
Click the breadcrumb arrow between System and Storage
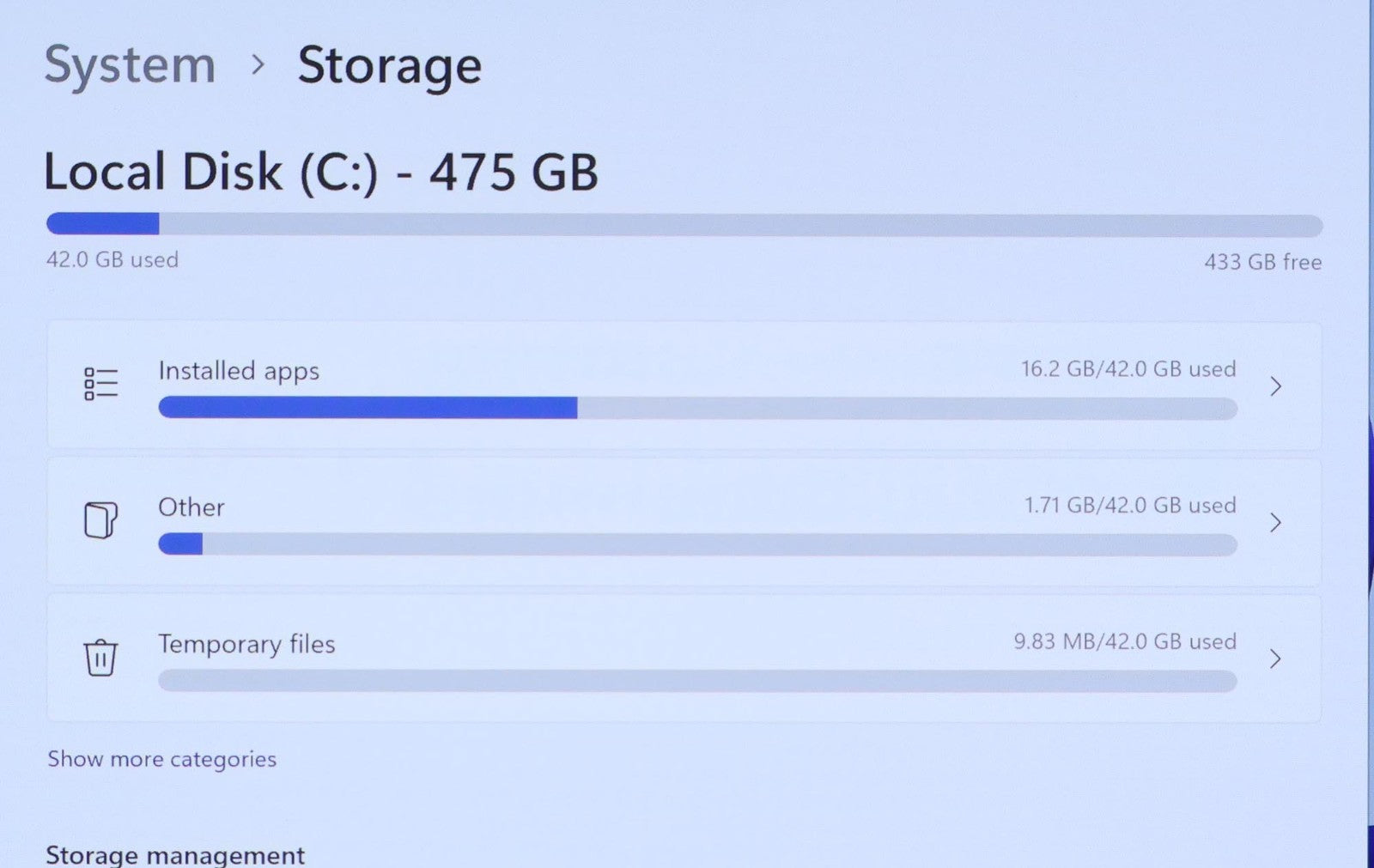258,64
